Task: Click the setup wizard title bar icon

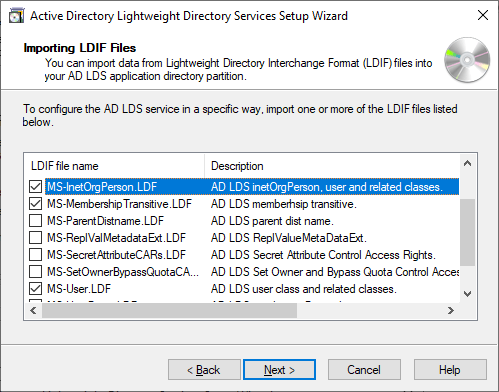Action: click(17, 16)
